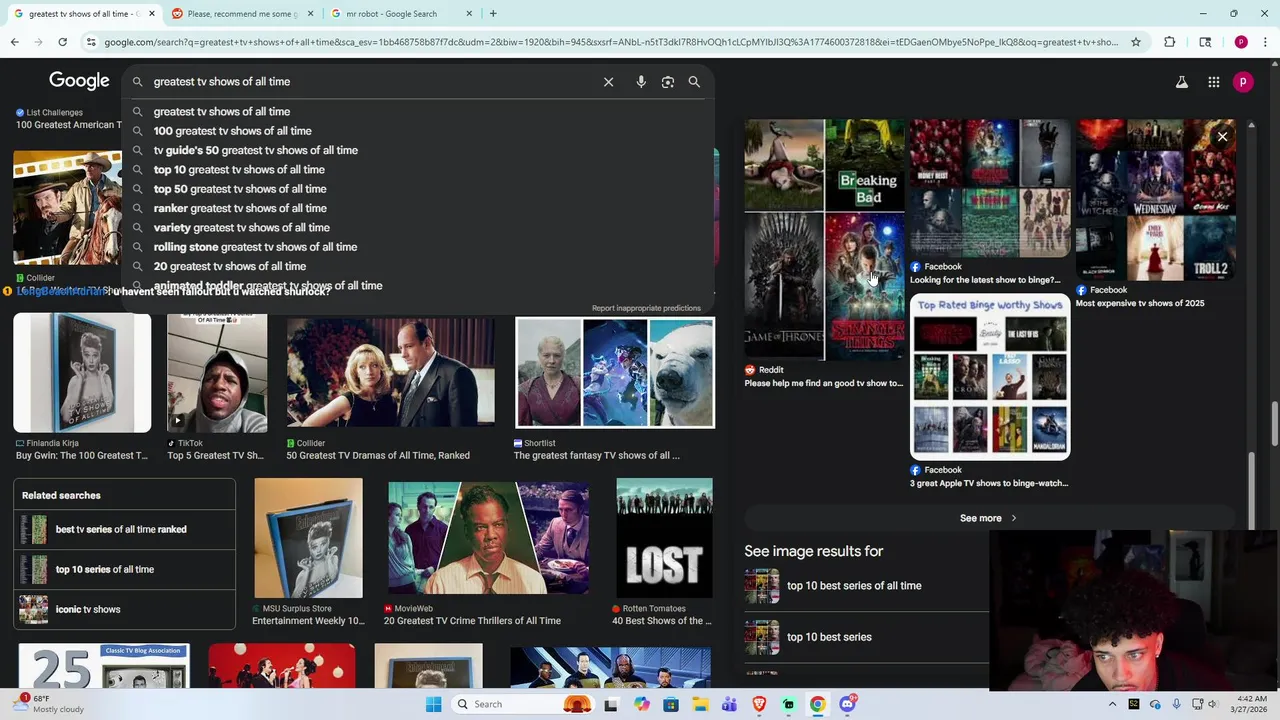Viewport: 1280px width, 720px height.
Task: Open Chrome profile in toolbar
Action: tap(1241, 42)
